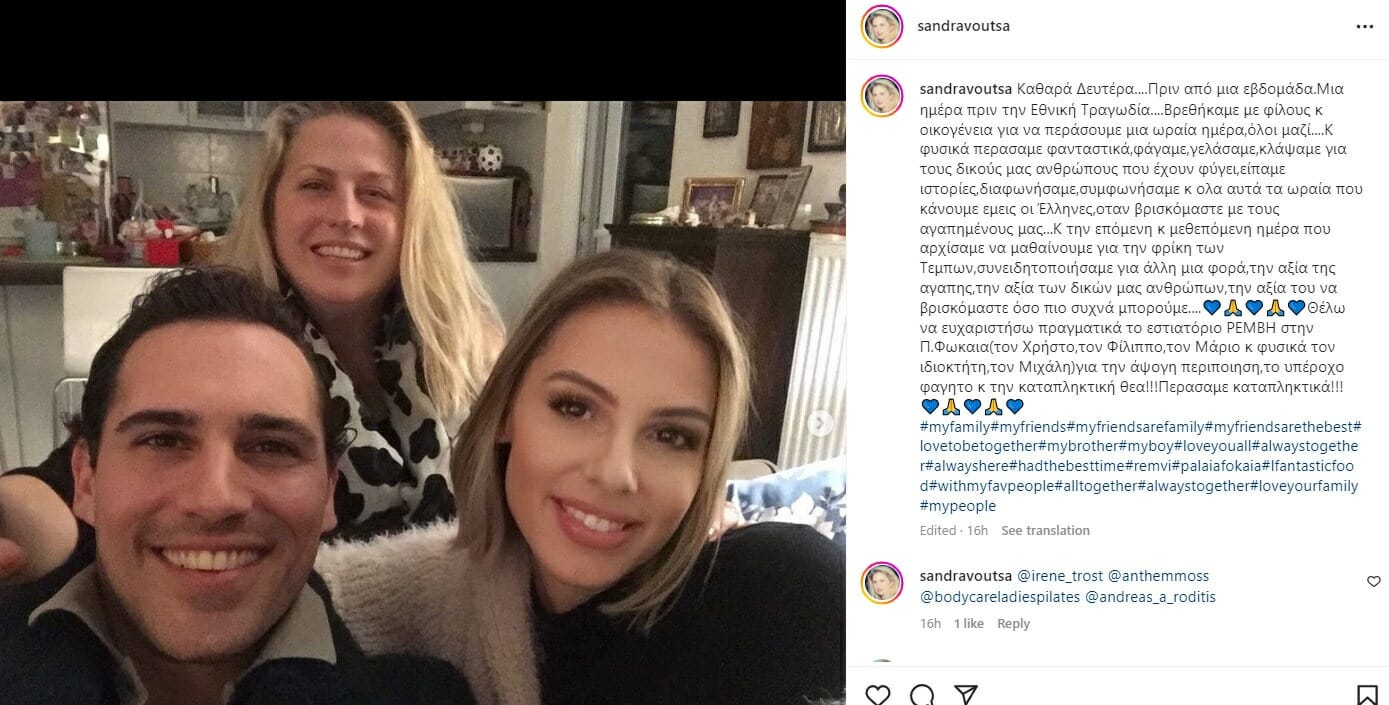Open the commenter avatar next to the mentions

(882, 583)
